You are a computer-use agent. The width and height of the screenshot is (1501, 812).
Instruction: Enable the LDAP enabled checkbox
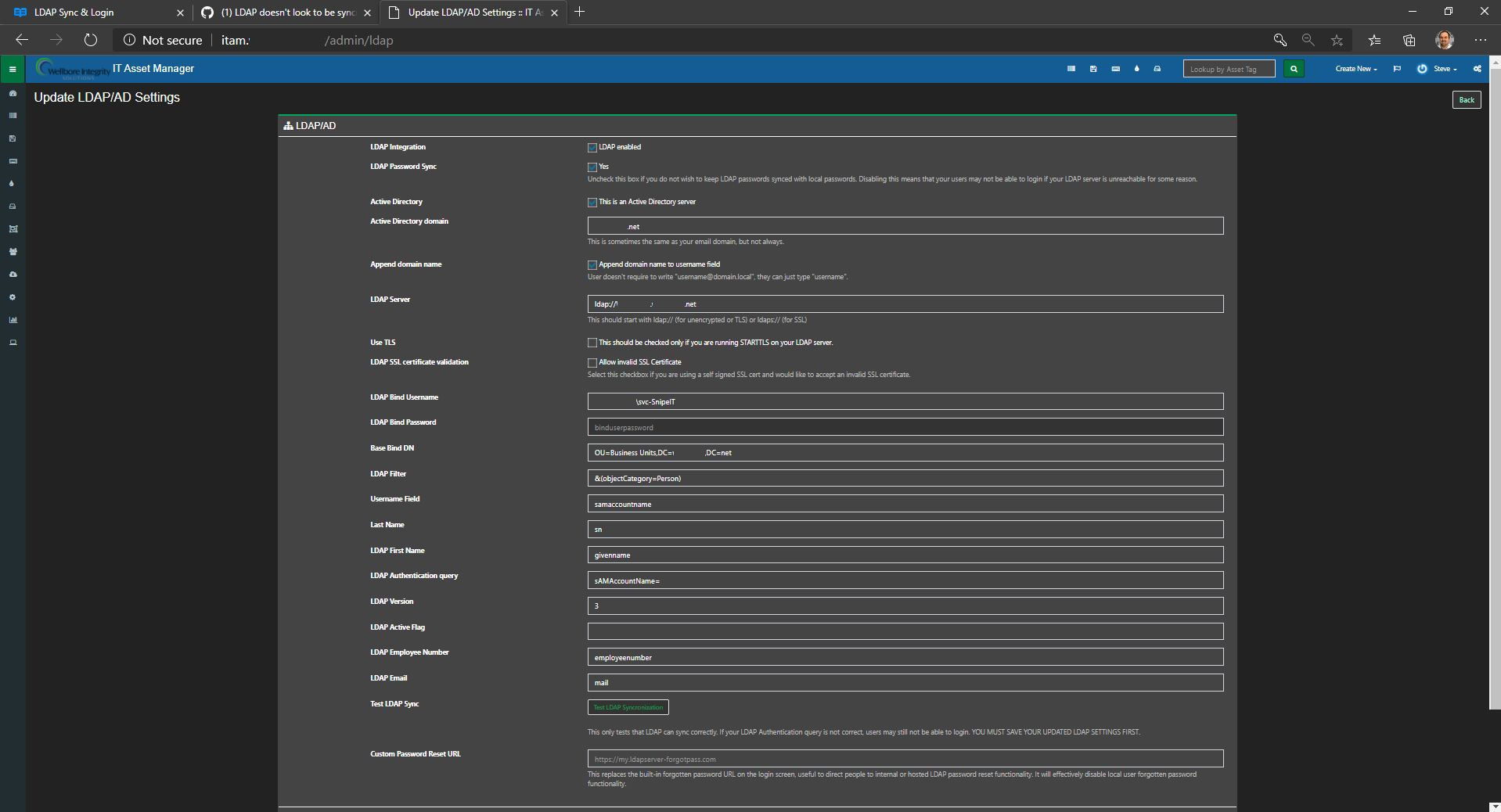pos(592,147)
